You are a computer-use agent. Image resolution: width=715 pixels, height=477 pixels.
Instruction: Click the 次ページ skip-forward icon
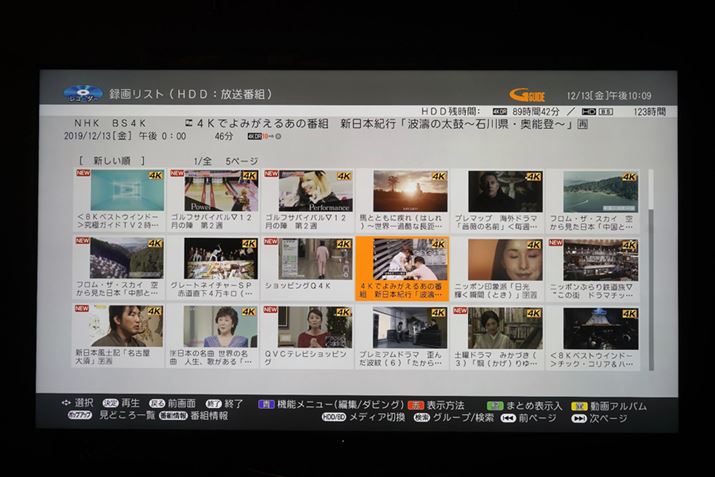[x=579, y=418]
